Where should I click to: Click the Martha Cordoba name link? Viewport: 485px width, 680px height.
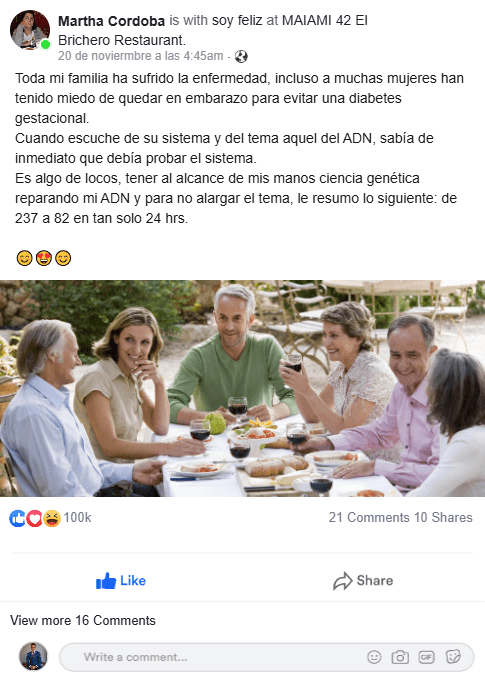pos(111,20)
